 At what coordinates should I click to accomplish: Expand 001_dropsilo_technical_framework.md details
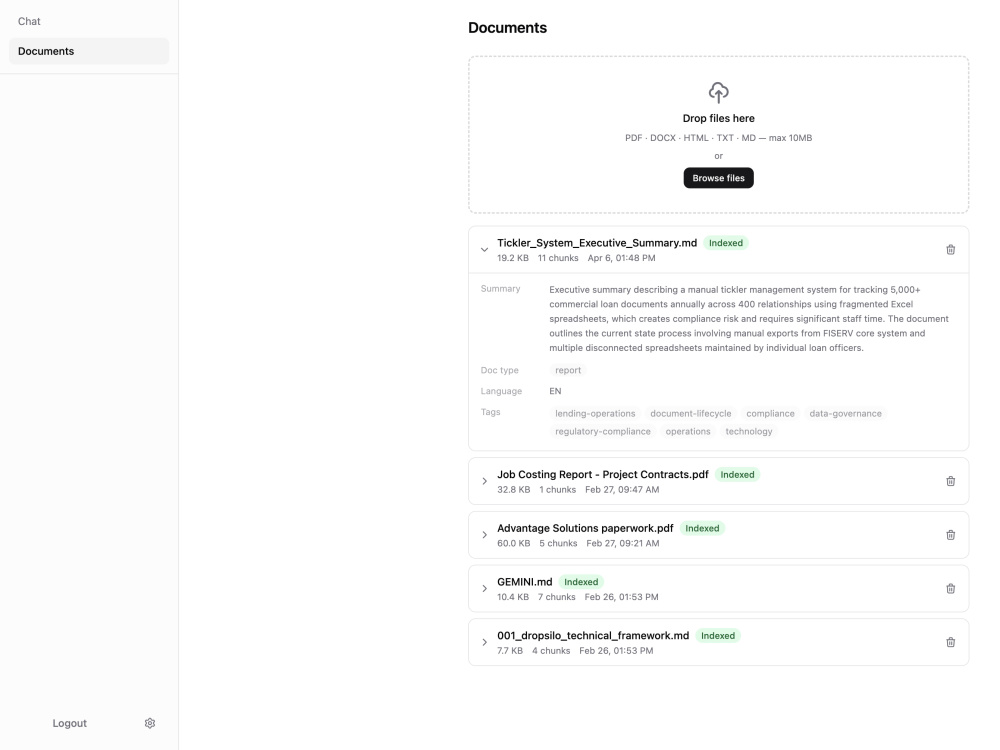[x=484, y=642]
